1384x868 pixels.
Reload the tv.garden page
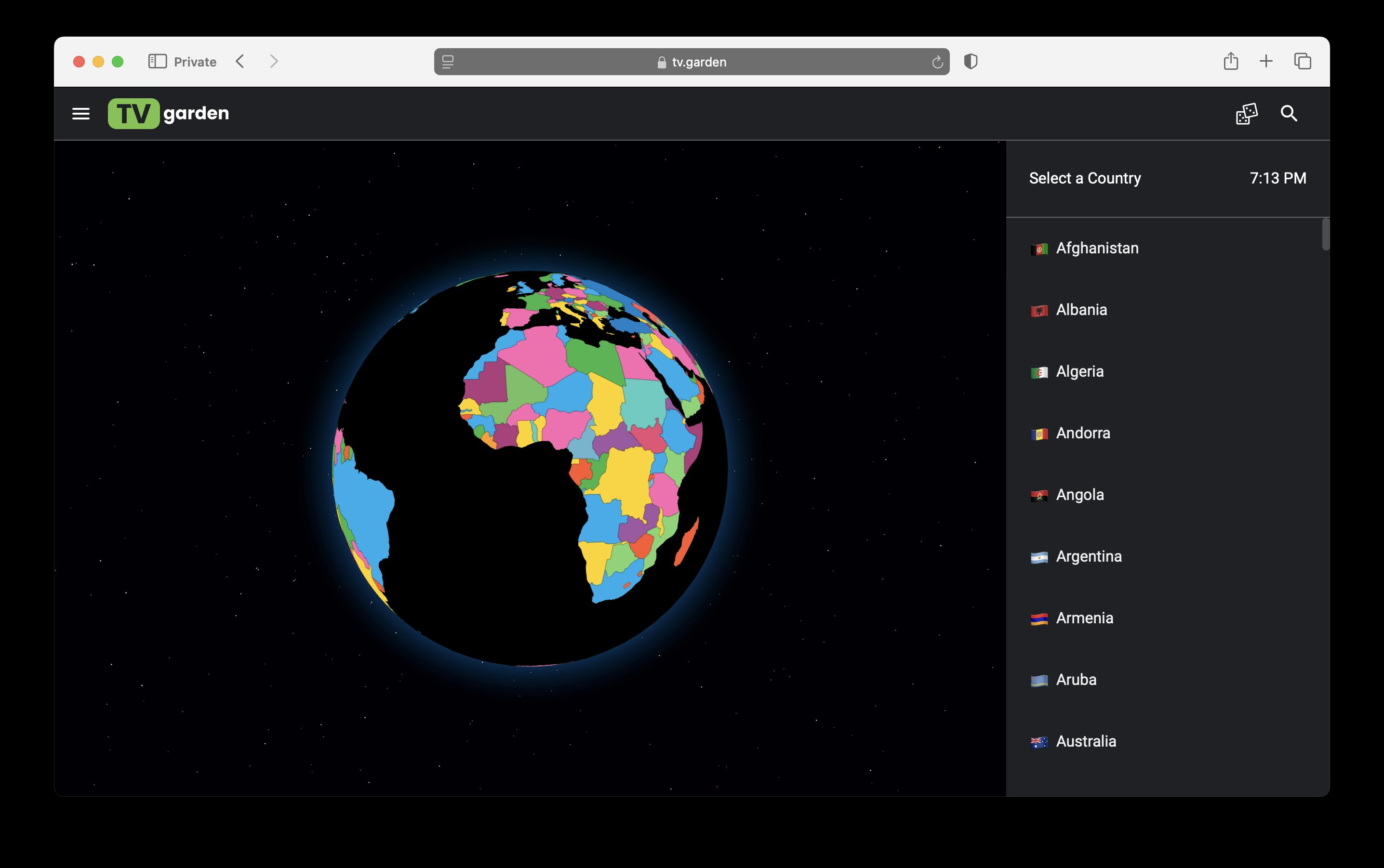click(x=937, y=62)
